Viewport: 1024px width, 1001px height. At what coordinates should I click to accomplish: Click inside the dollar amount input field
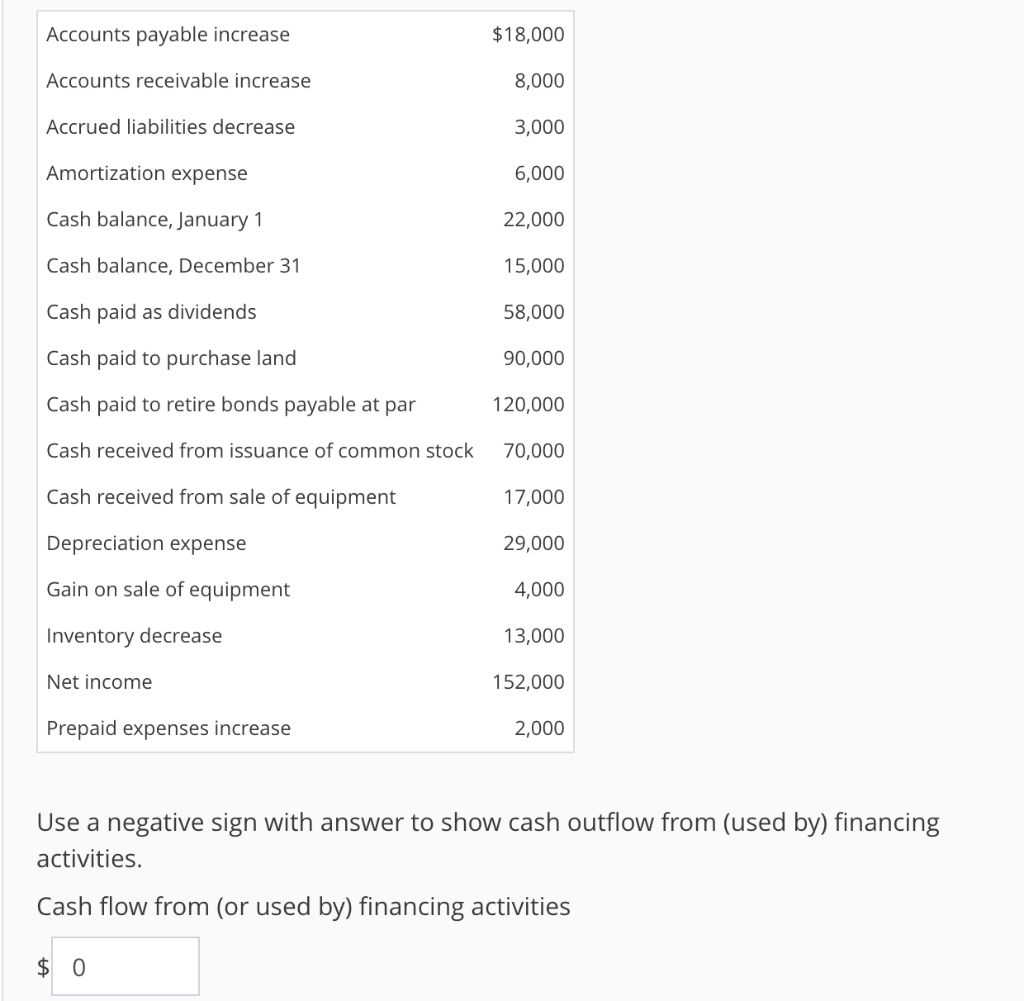125,964
